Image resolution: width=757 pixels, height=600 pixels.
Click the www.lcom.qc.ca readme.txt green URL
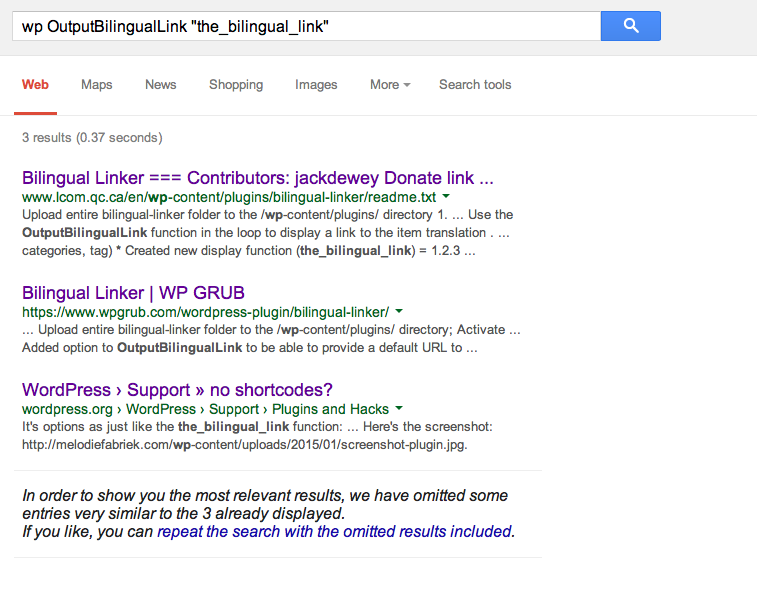pos(229,197)
